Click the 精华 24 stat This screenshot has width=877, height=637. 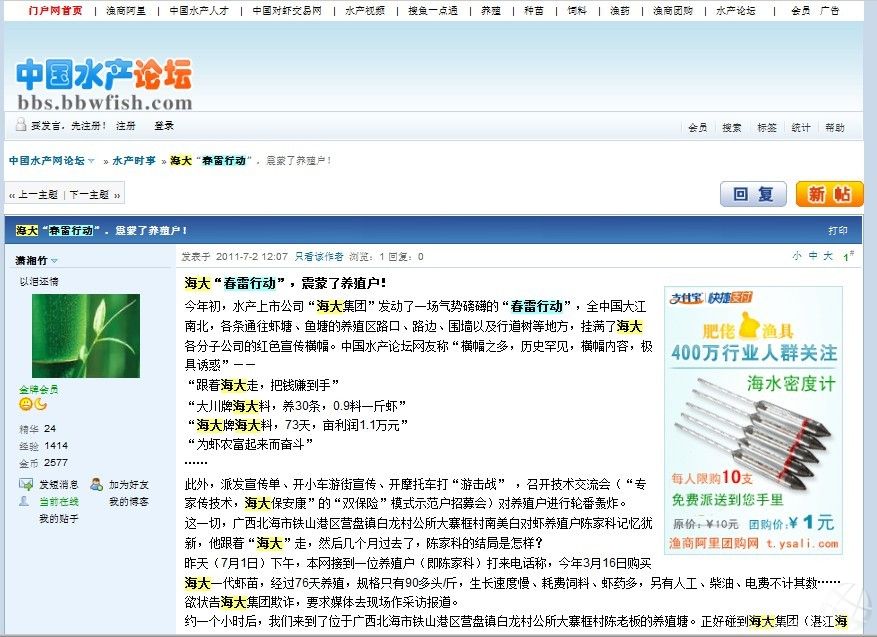(x=37, y=429)
